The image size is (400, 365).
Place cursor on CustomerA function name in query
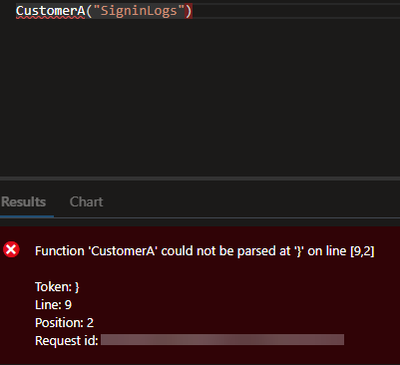[50, 11]
